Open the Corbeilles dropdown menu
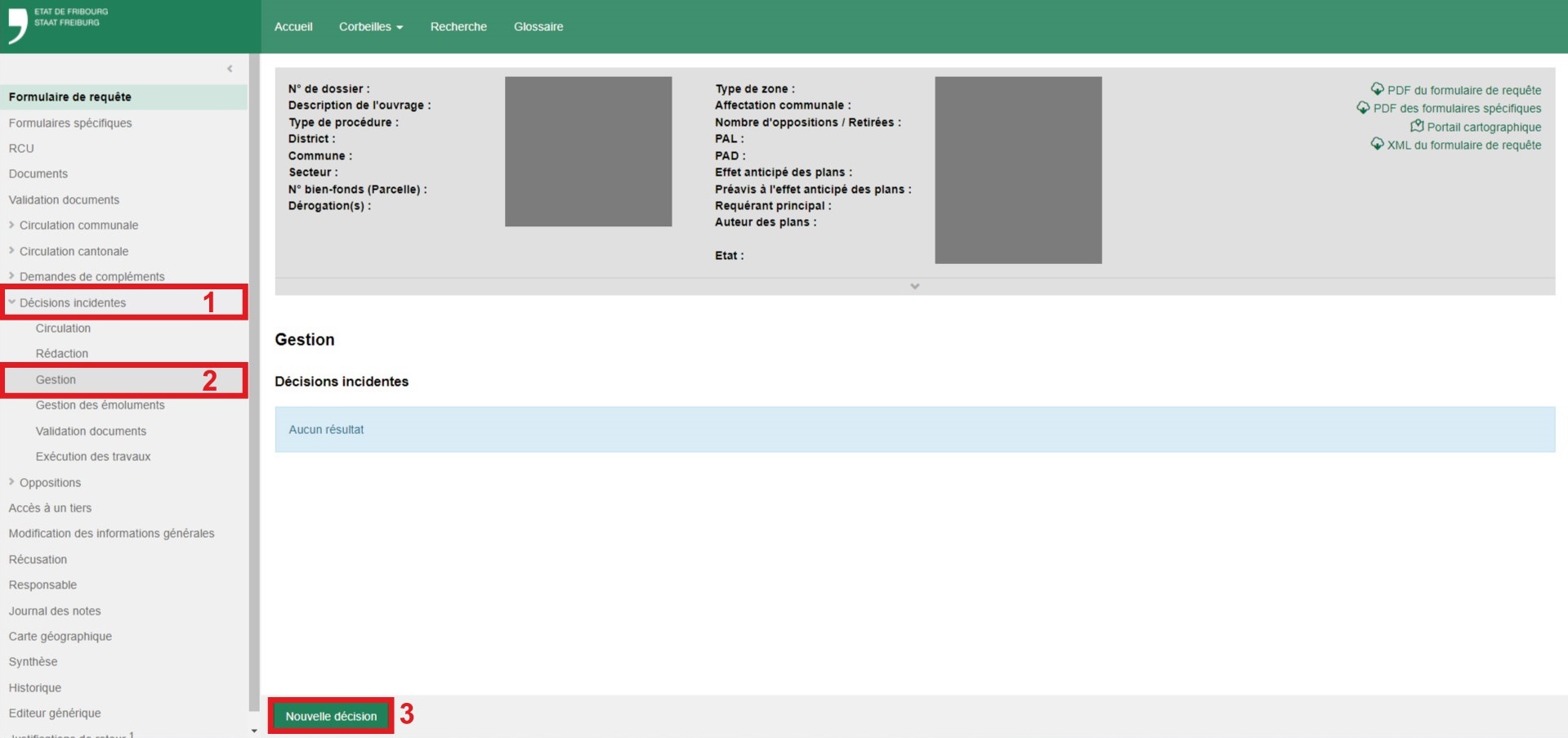Viewport: 1568px width, 738px height. click(370, 27)
